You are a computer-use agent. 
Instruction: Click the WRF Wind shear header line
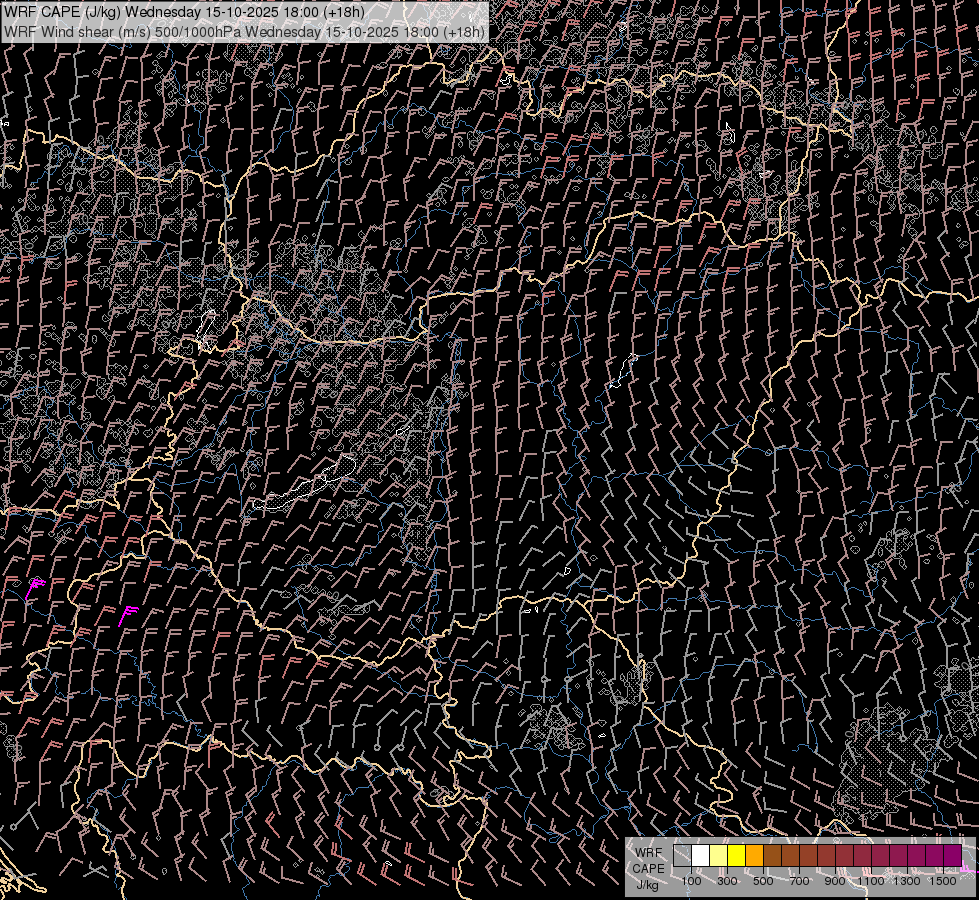click(x=244, y=31)
